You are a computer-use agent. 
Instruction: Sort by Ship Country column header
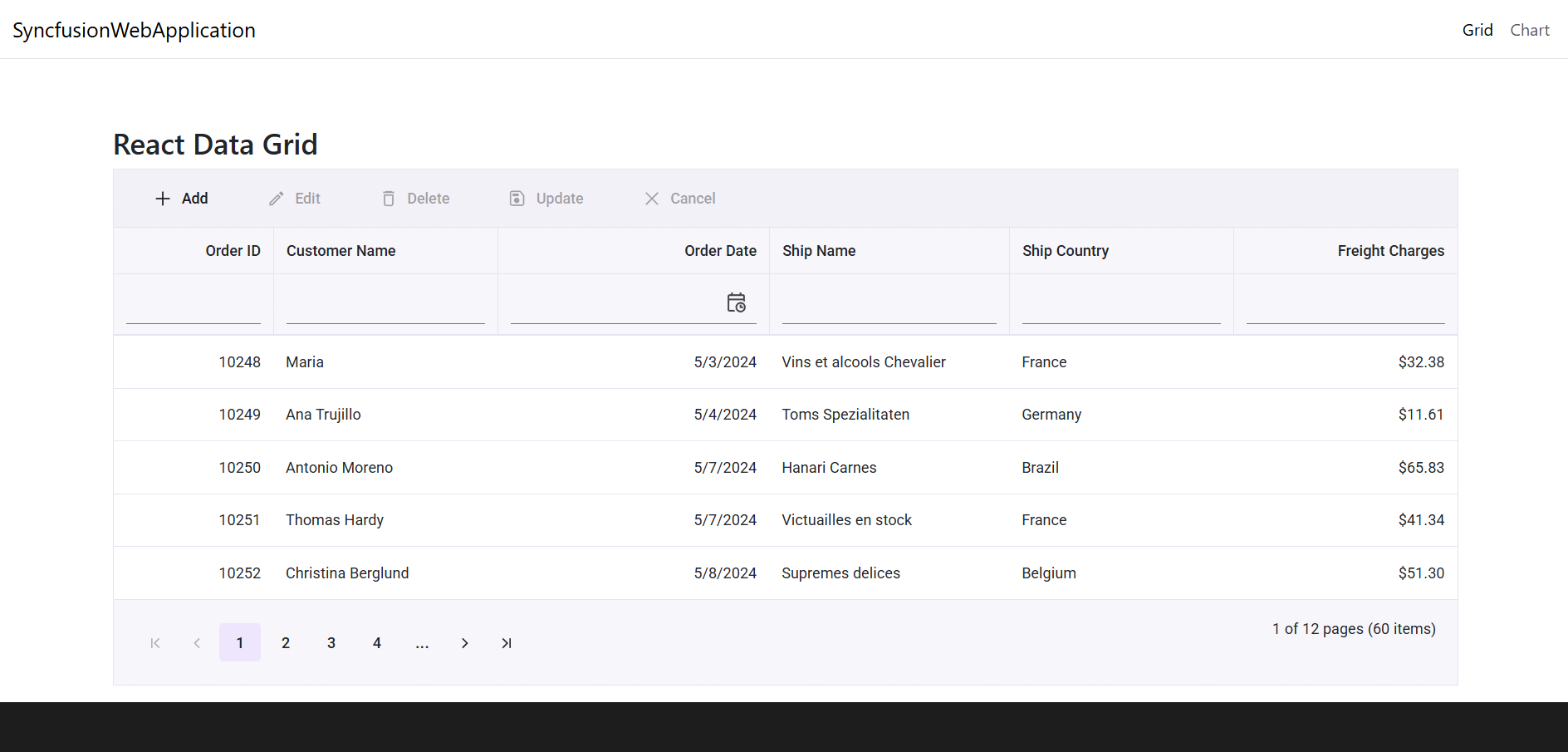[x=1065, y=251]
